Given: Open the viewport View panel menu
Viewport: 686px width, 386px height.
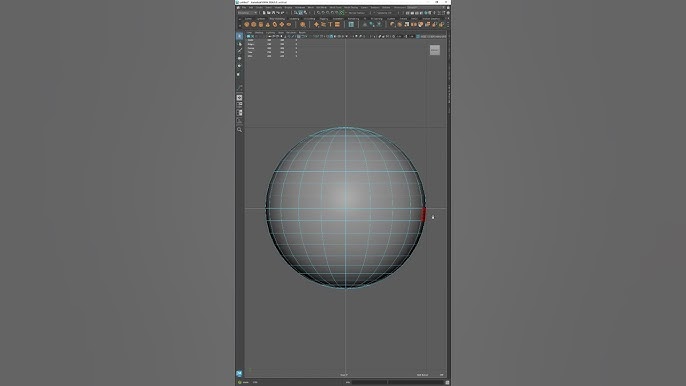Looking at the screenshot, I should [x=249, y=33].
